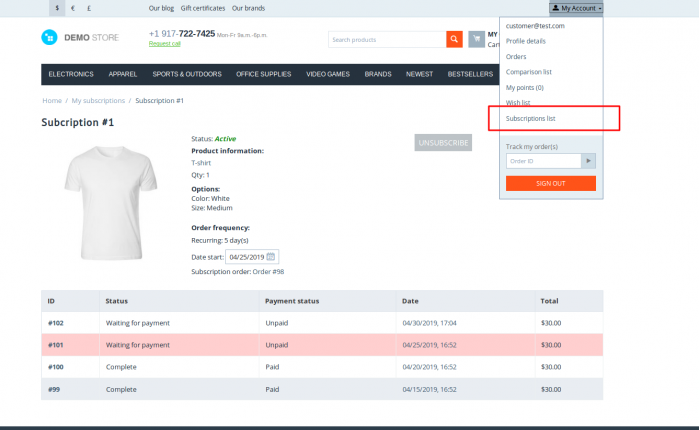Click the white T-shirt product image
The width and height of the screenshot is (700, 430).
pos(111,203)
